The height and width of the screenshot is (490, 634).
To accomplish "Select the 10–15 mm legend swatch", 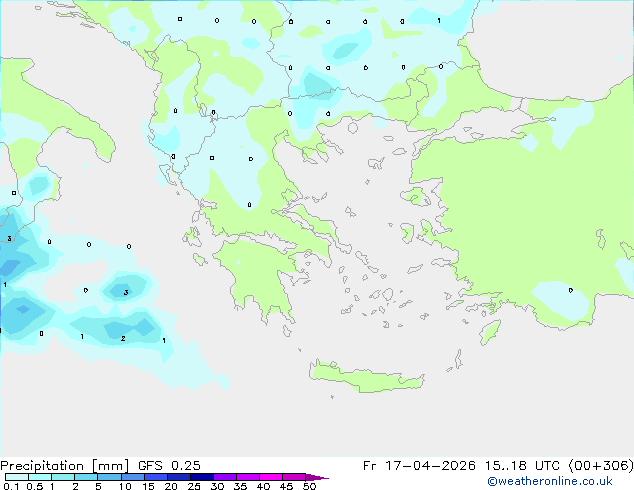I will tap(132, 477).
